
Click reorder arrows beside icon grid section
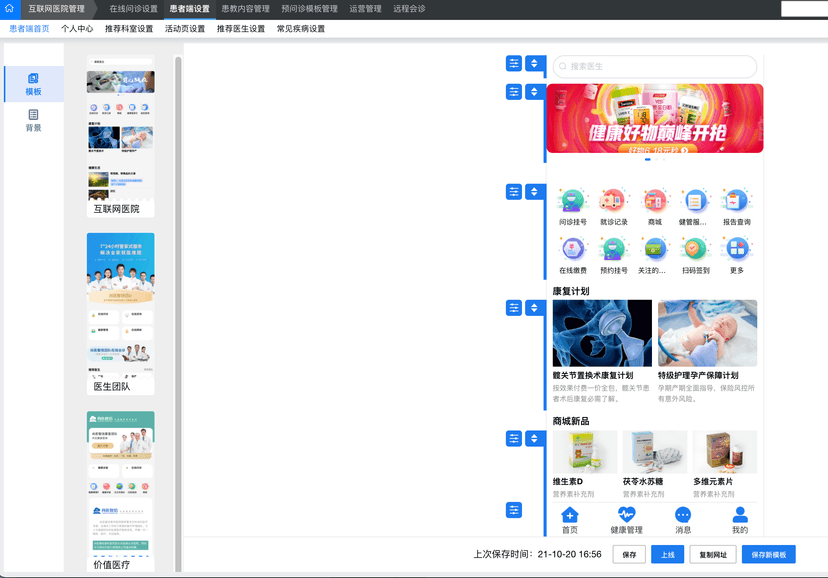click(534, 192)
